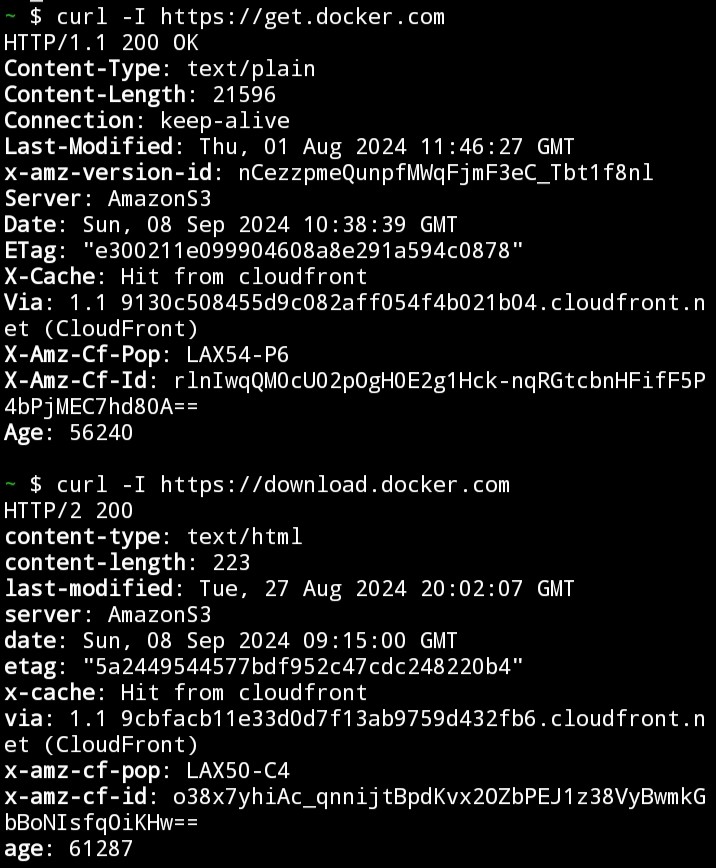Click the HTTP/2 200 status line
The width and height of the screenshot is (716, 868).
69,510
